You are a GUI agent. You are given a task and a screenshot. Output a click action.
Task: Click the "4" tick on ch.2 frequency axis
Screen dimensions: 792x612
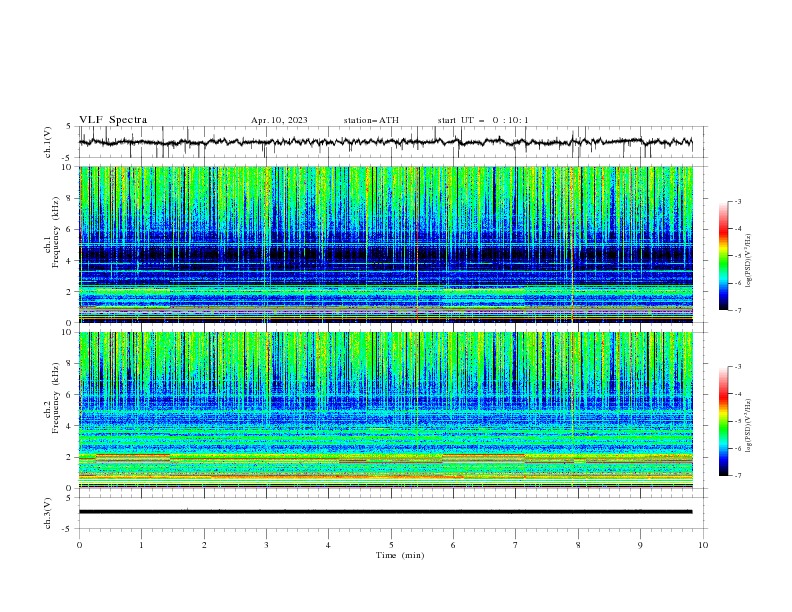point(71,426)
